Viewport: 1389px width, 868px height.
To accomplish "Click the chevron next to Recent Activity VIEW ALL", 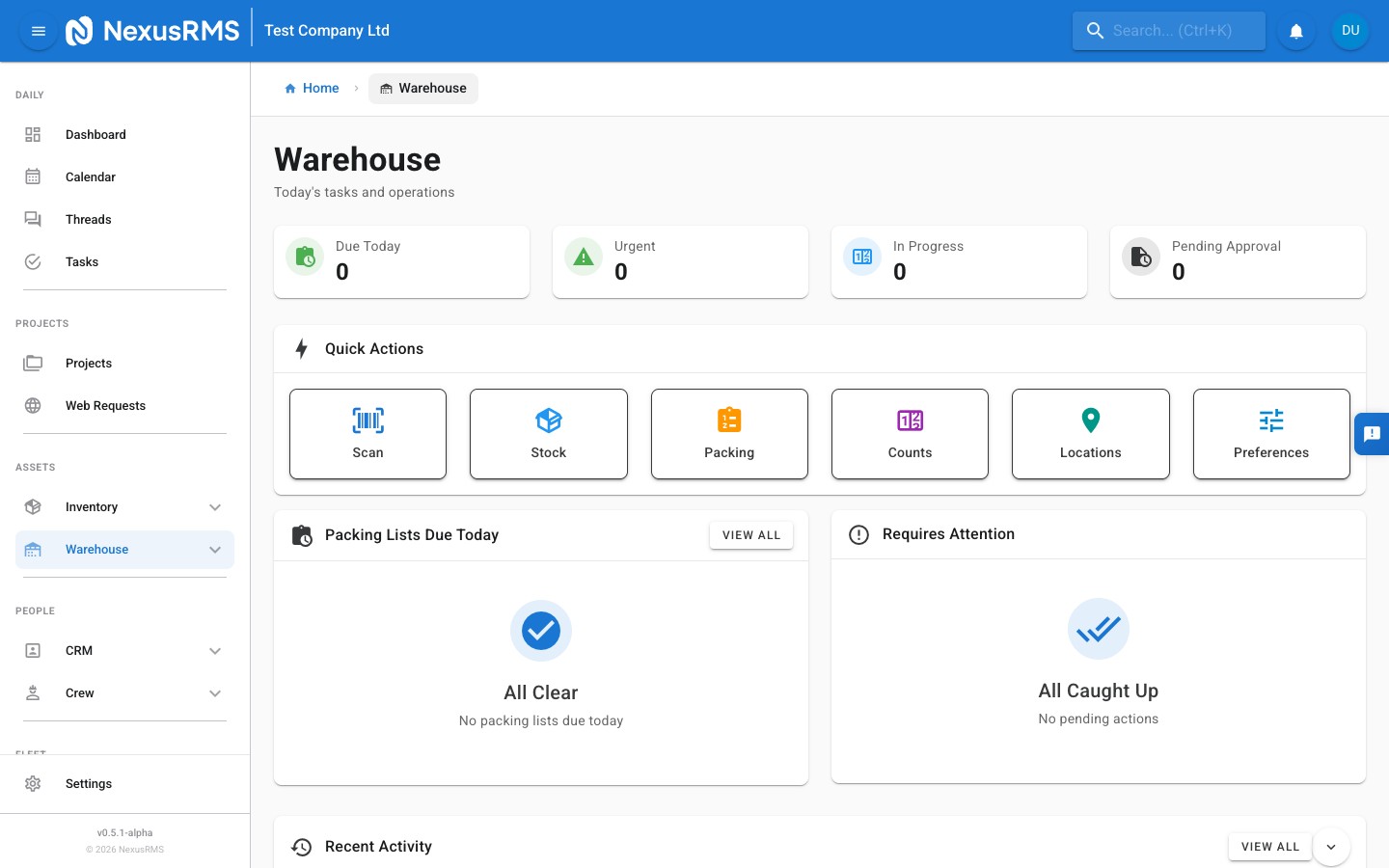I will pos(1331,847).
